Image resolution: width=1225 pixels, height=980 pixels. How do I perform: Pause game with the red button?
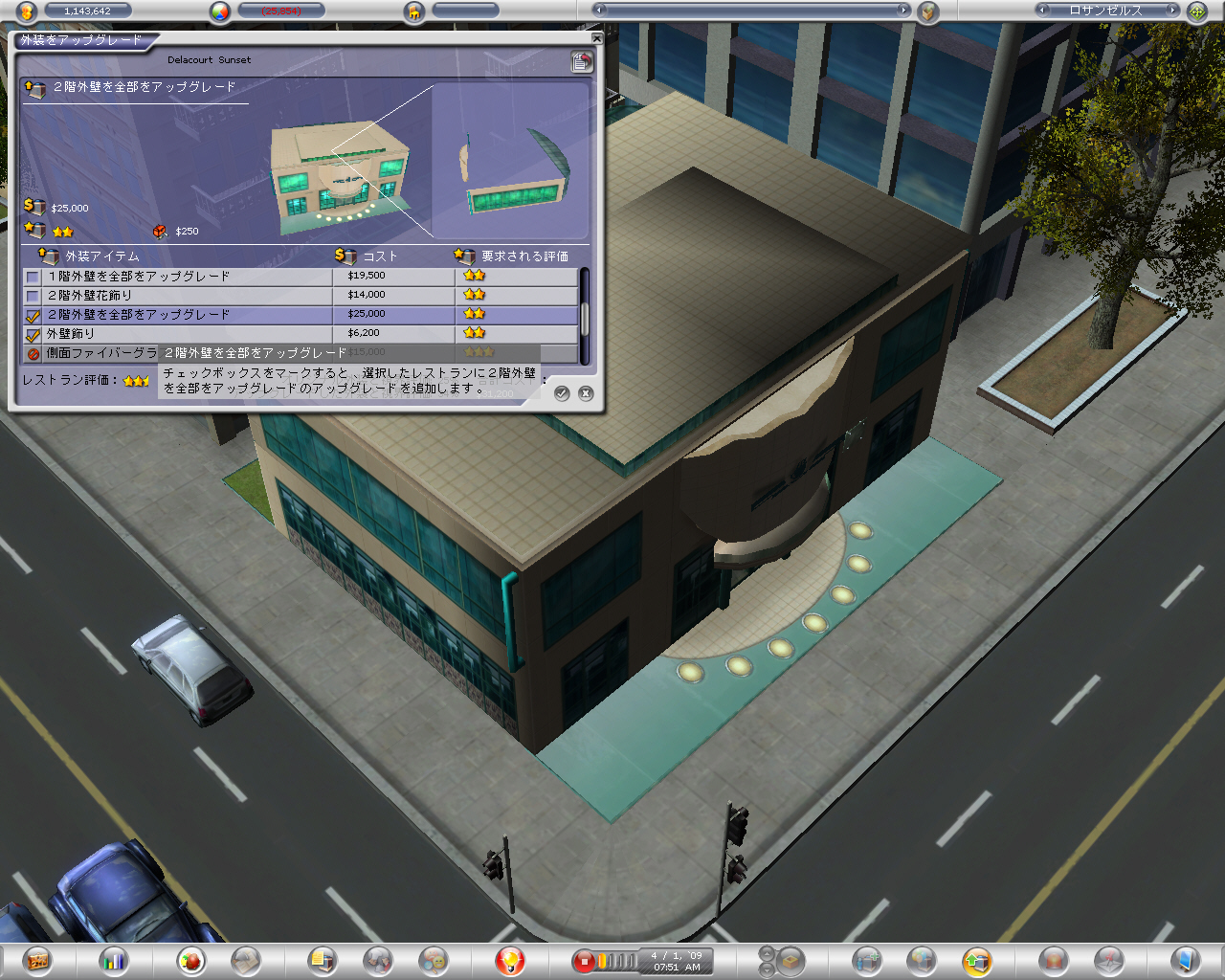click(x=583, y=960)
